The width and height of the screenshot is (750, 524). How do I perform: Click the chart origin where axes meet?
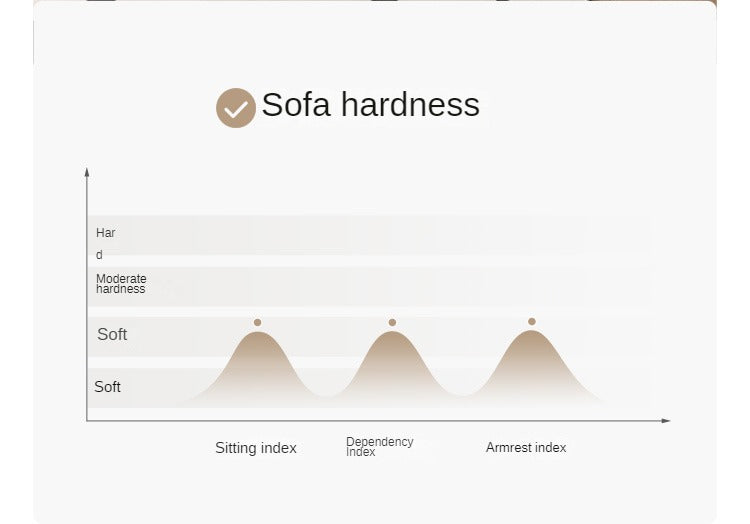tap(87, 421)
